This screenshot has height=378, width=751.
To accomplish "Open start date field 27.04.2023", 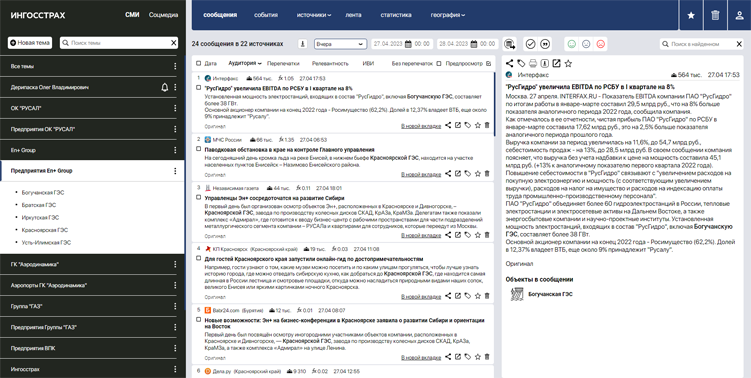I will click(x=401, y=44).
